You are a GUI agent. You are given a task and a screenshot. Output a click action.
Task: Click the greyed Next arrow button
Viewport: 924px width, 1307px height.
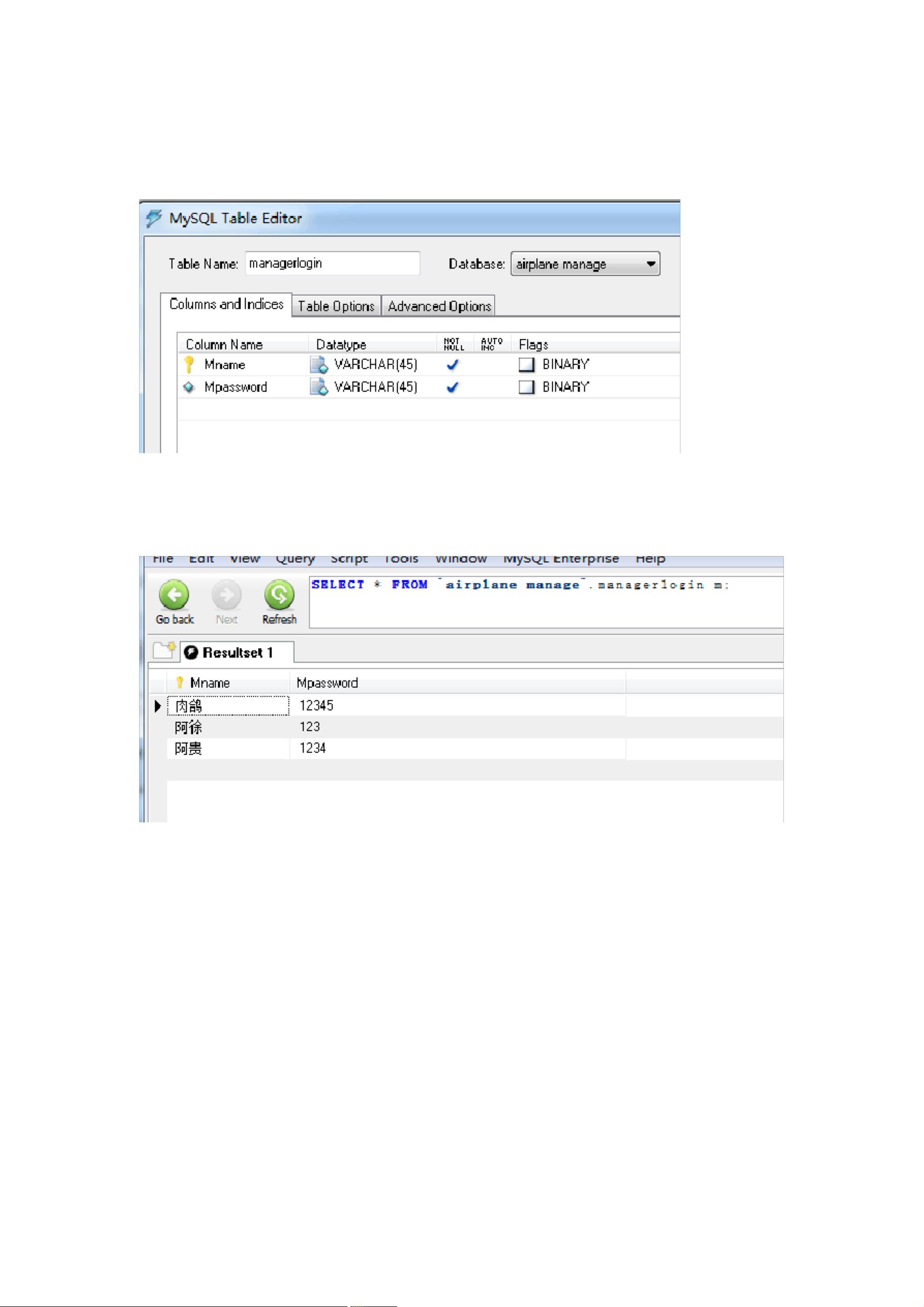coord(226,595)
